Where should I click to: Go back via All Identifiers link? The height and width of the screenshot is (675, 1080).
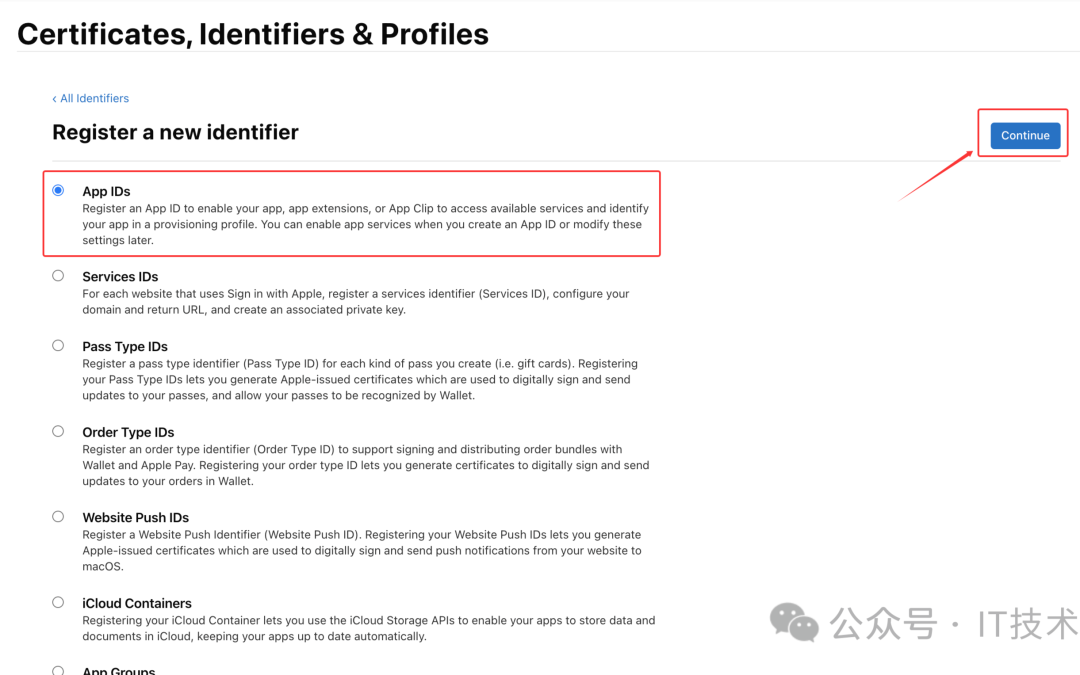(x=91, y=98)
